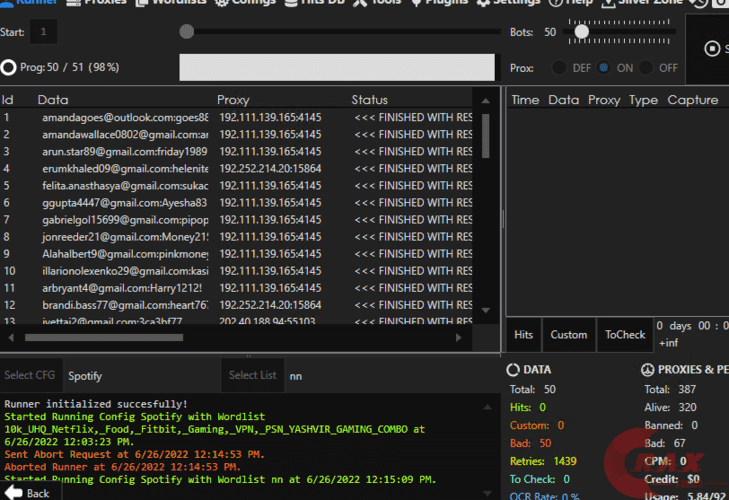Screen dimensions: 729x500
Task: Open the Select List chooser
Action: (x=252, y=376)
